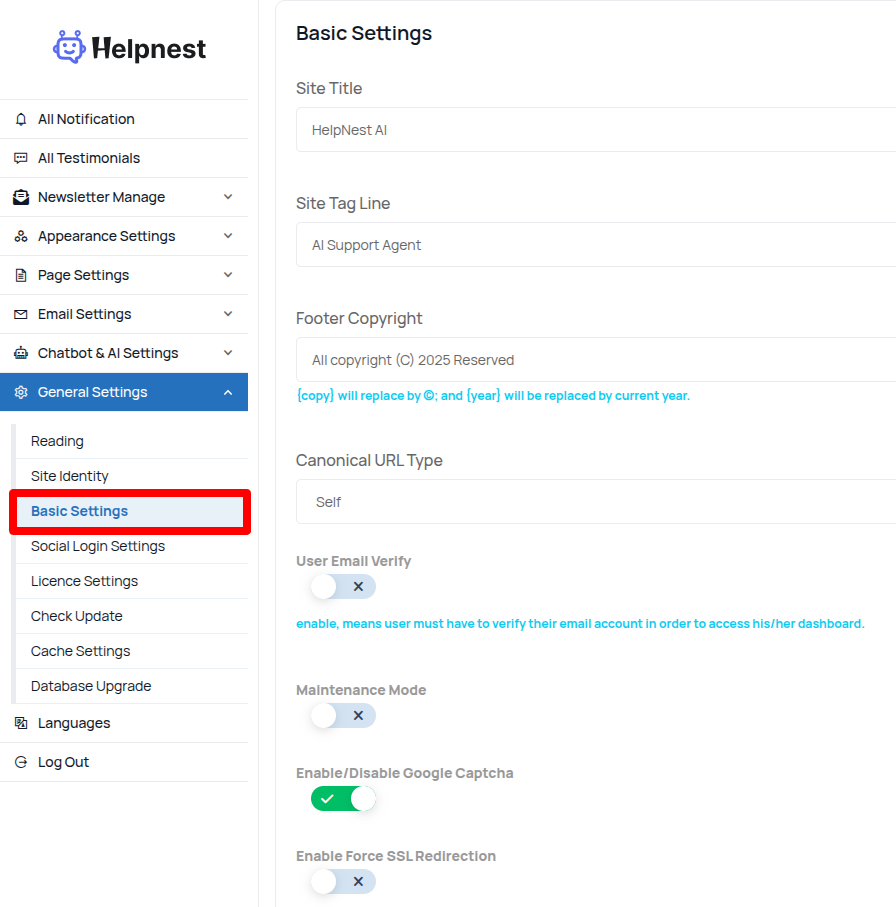Disable the Google Captcha toggle
896x907 pixels.
[343, 799]
